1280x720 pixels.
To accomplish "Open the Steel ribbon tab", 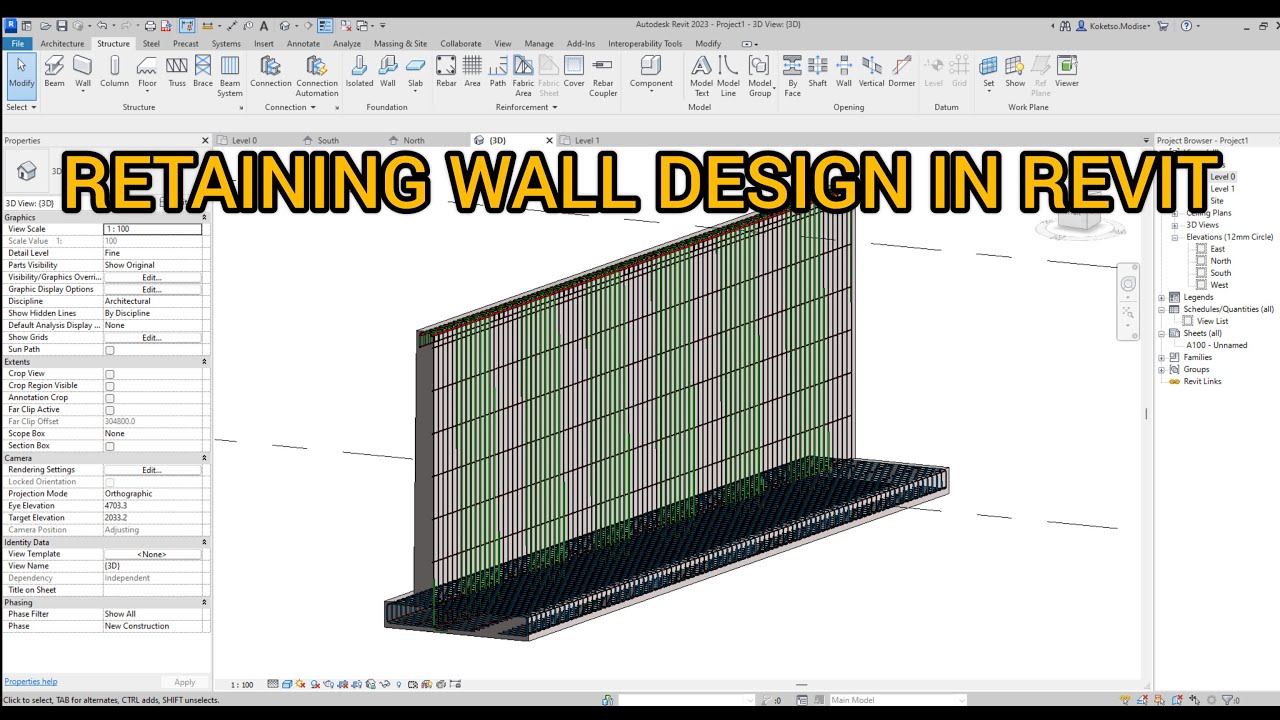I will pos(151,44).
